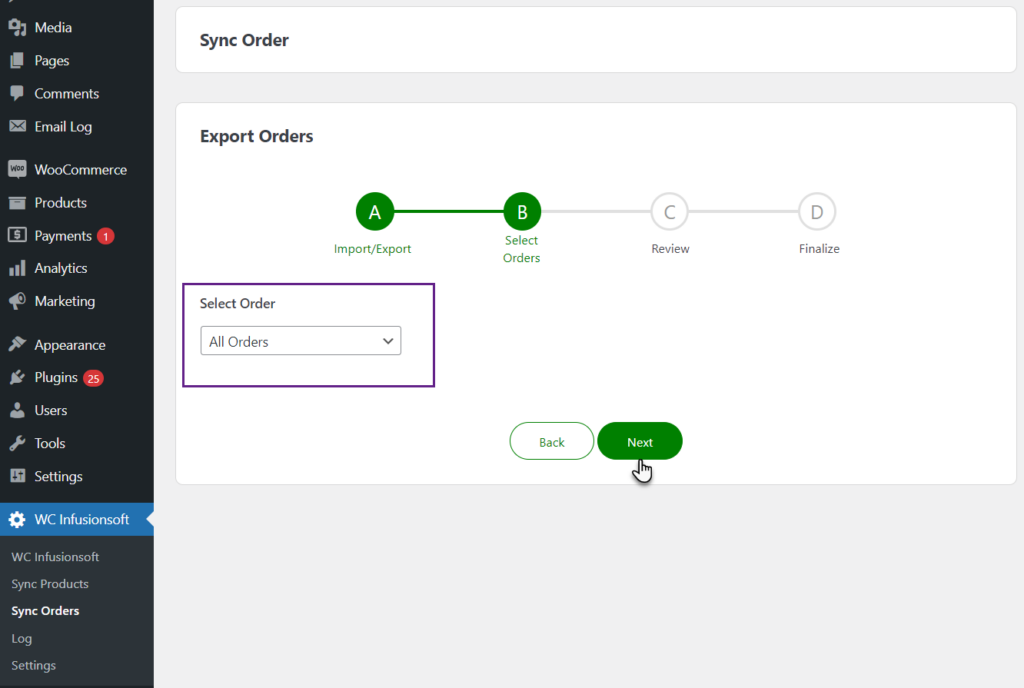Viewport: 1024px width, 688px height.
Task: Click the Email Log envelope icon
Action: [x=17, y=126]
